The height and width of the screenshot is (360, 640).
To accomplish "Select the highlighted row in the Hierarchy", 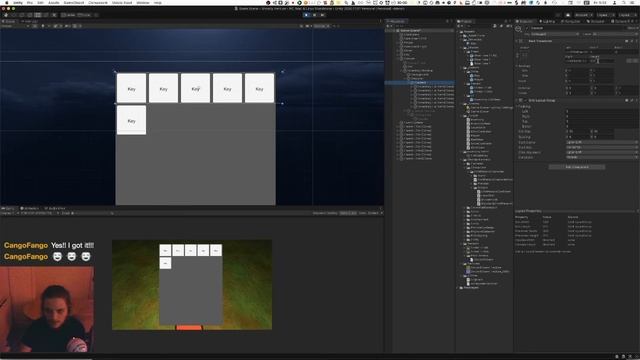I will (x=420, y=82).
